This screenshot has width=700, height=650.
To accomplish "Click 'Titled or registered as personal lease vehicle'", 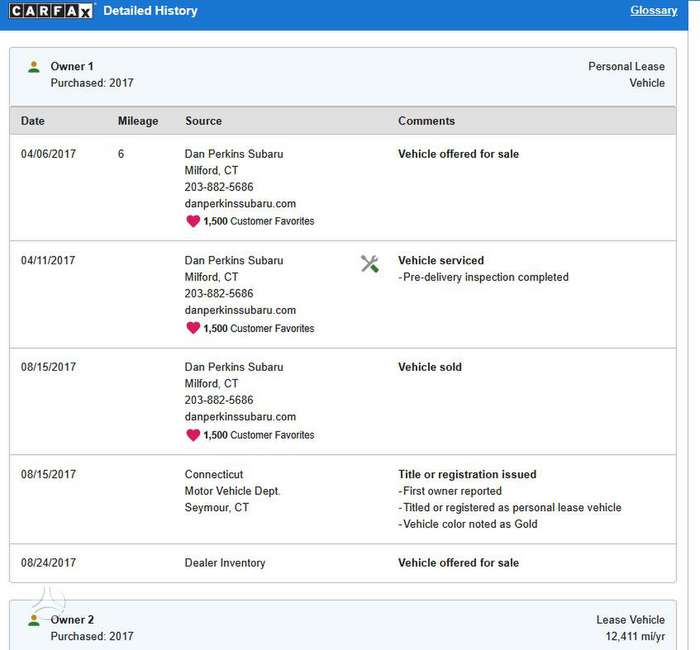I will pos(510,508).
